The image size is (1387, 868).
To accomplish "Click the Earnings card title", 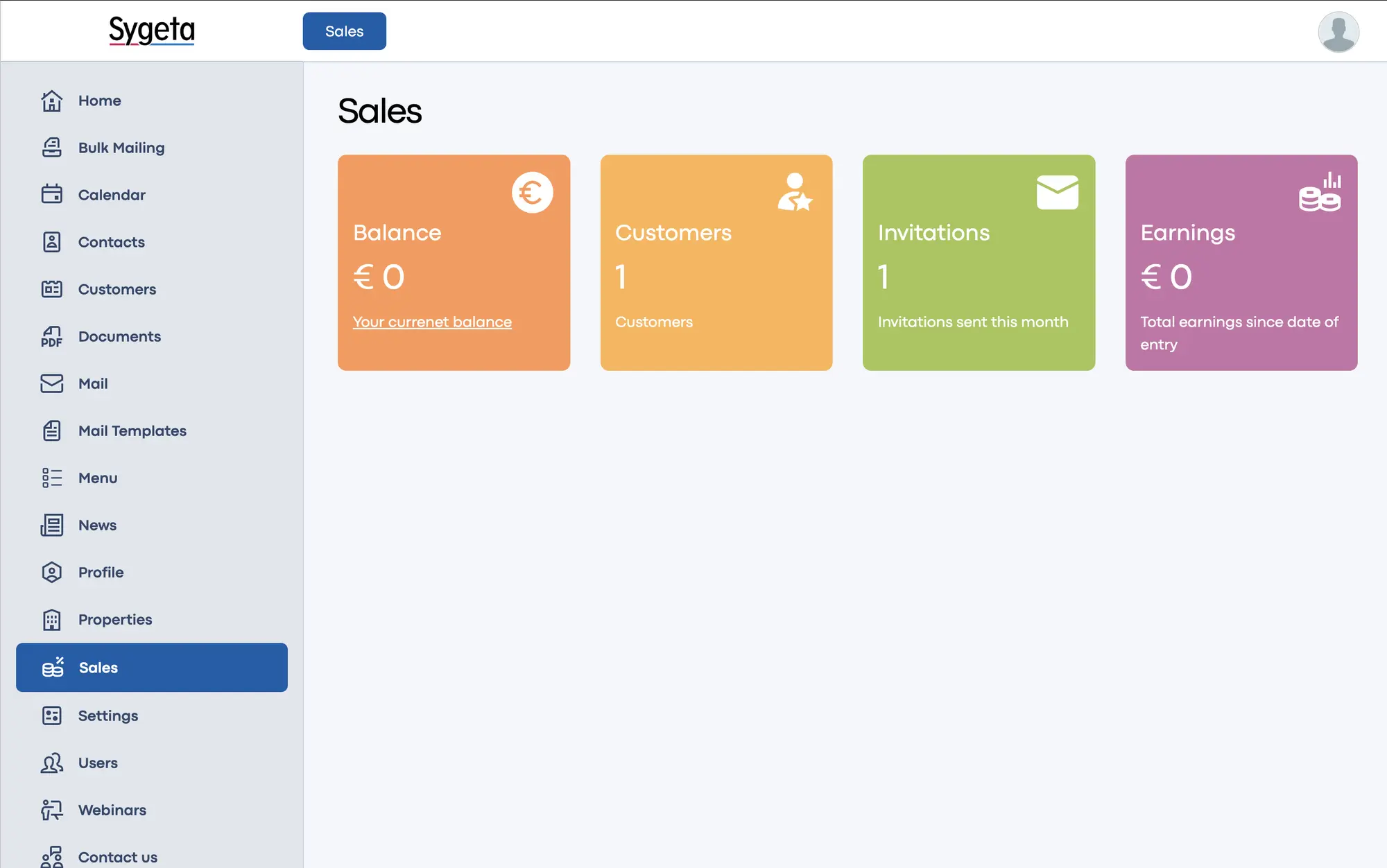I will [x=1188, y=233].
